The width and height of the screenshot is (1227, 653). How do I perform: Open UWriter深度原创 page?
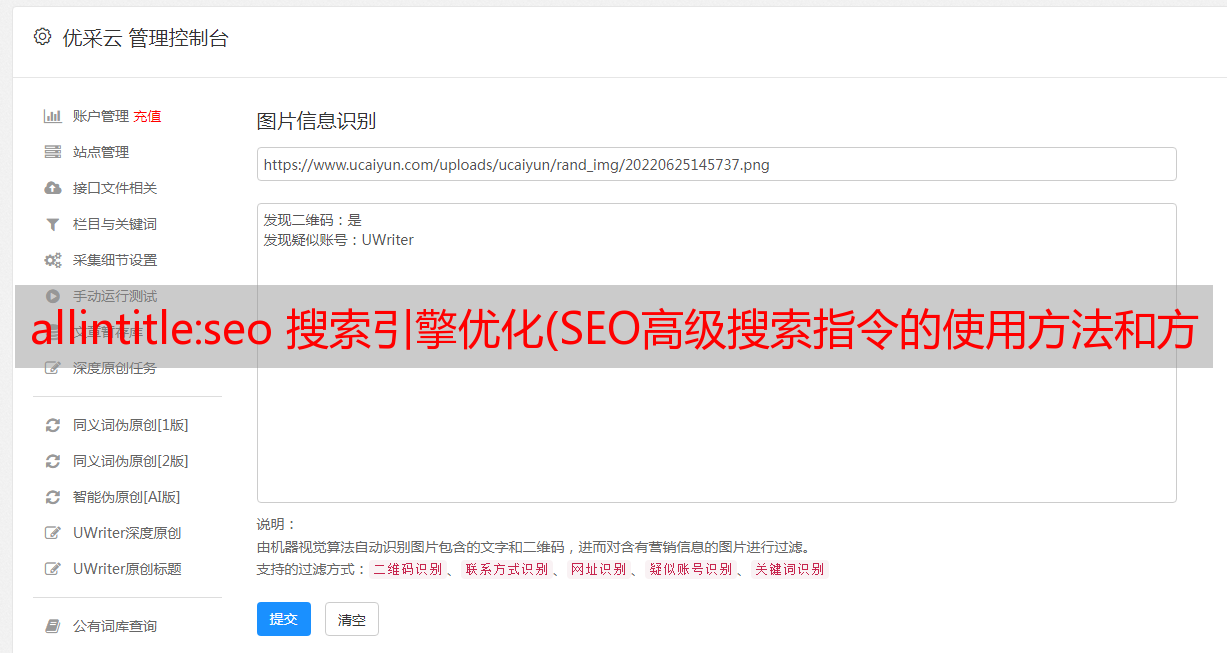coord(127,533)
